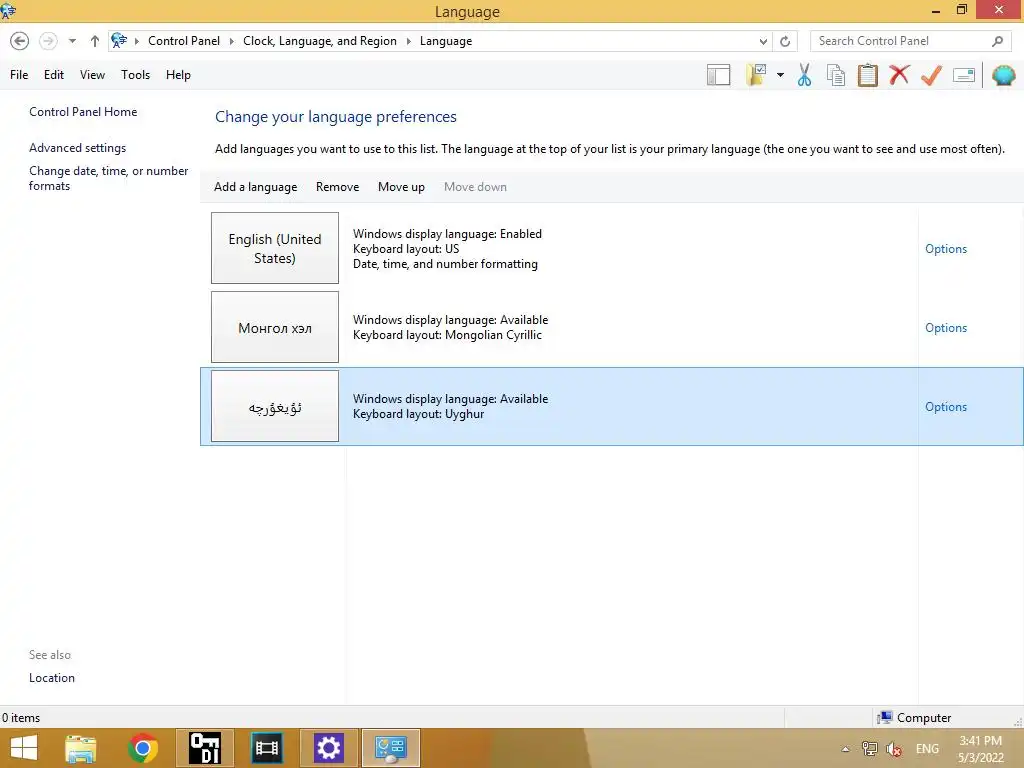Image resolution: width=1024 pixels, height=768 pixels.
Task: Open the purple gear Settings taskbar icon
Action: pos(328,748)
